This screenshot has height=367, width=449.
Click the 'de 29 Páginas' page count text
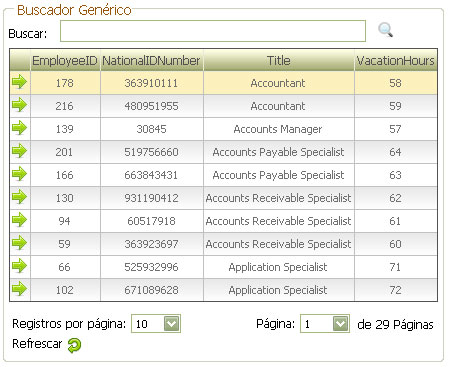point(395,324)
